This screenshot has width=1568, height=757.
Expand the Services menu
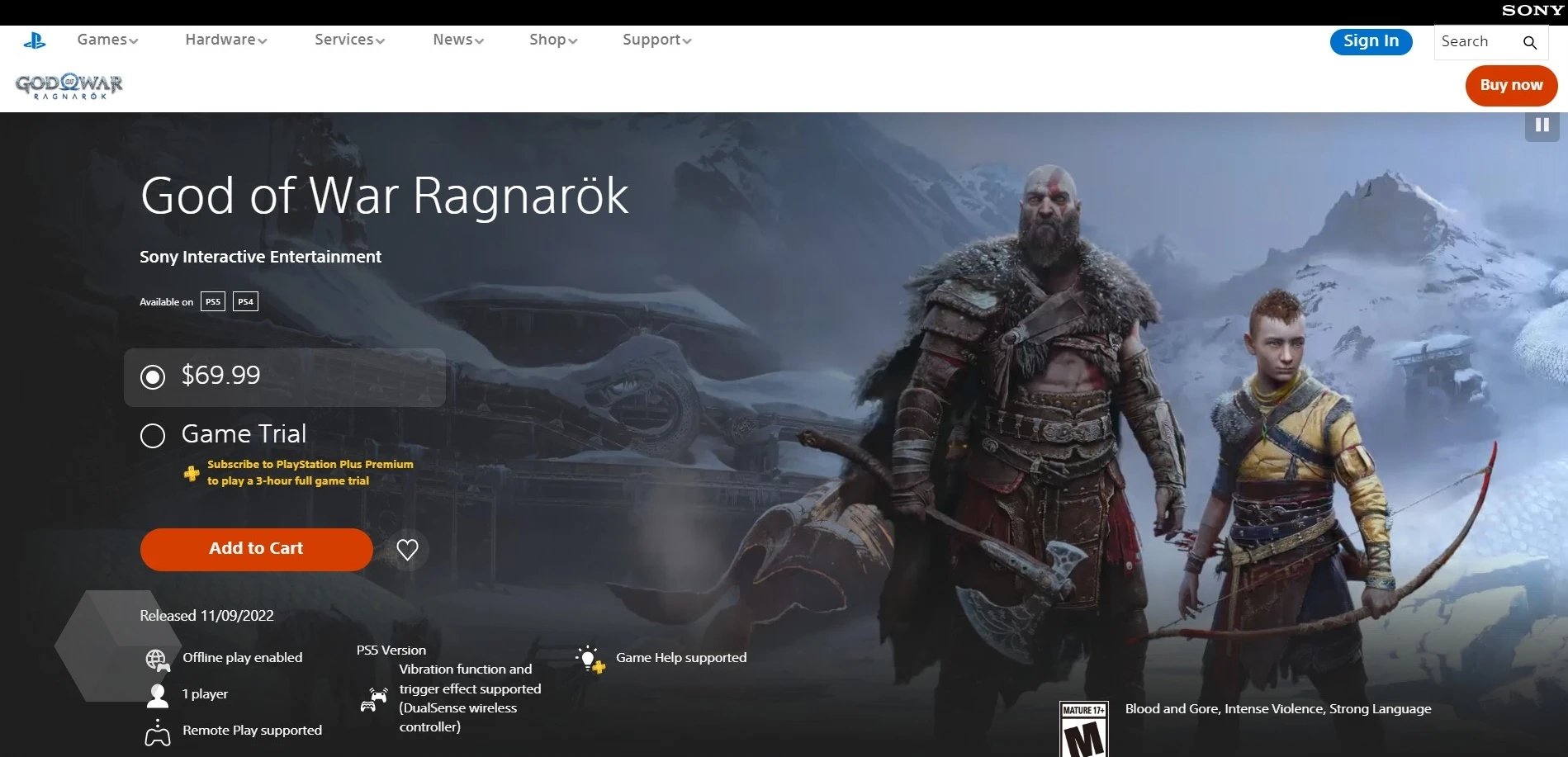[349, 40]
